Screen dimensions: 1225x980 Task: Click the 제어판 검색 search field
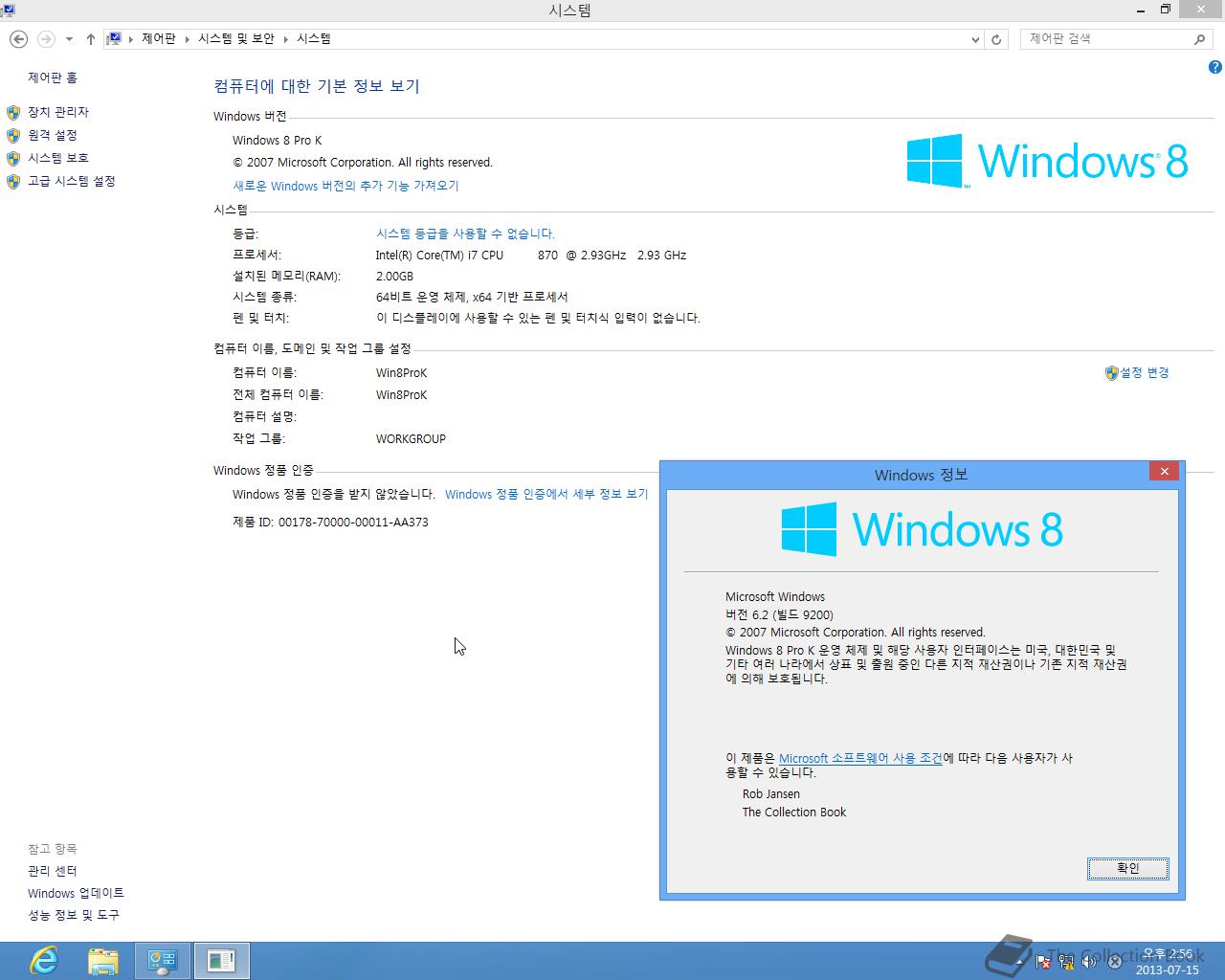tap(1105, 39)
